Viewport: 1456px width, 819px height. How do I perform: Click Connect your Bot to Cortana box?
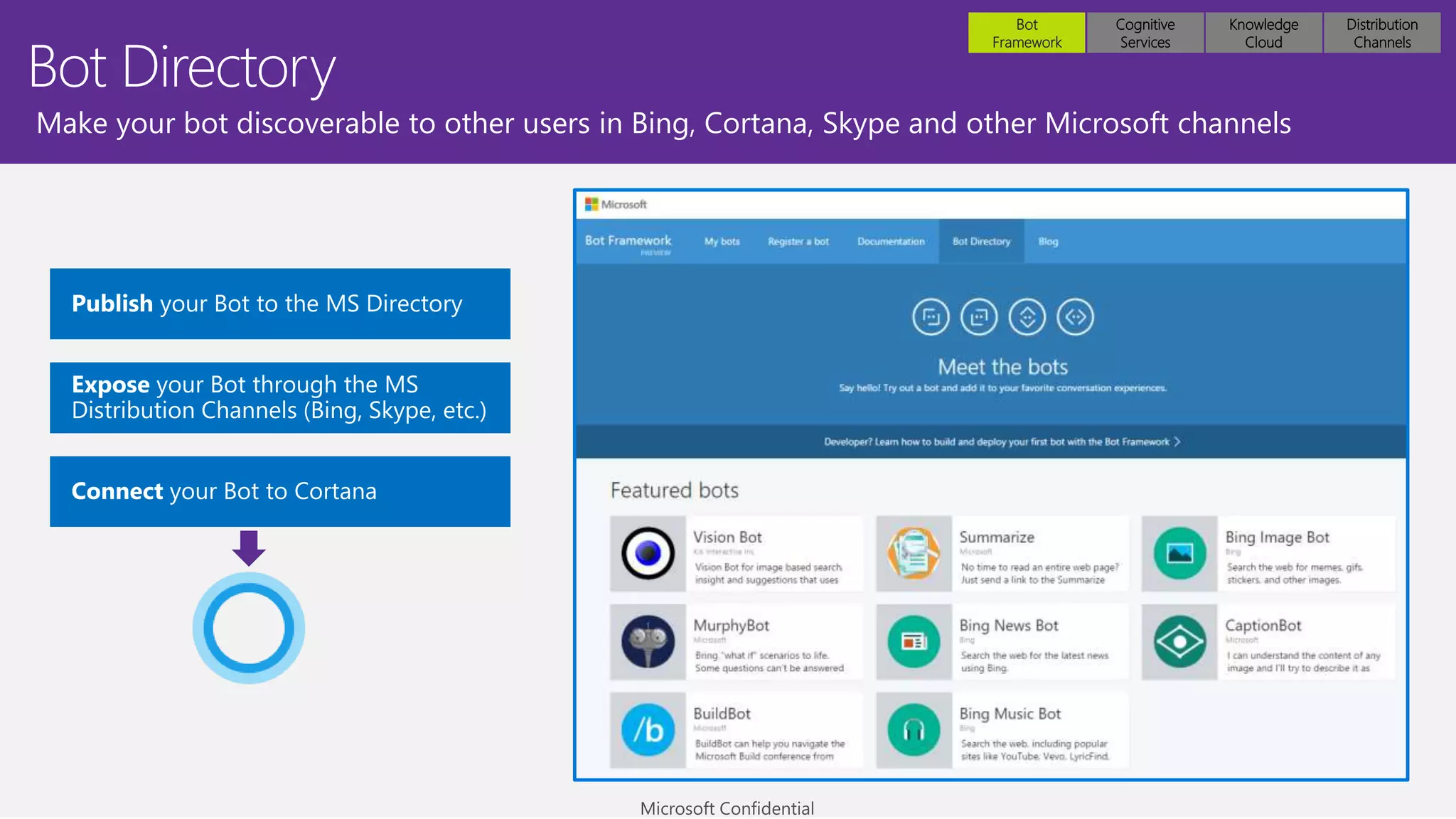[280, 491]
